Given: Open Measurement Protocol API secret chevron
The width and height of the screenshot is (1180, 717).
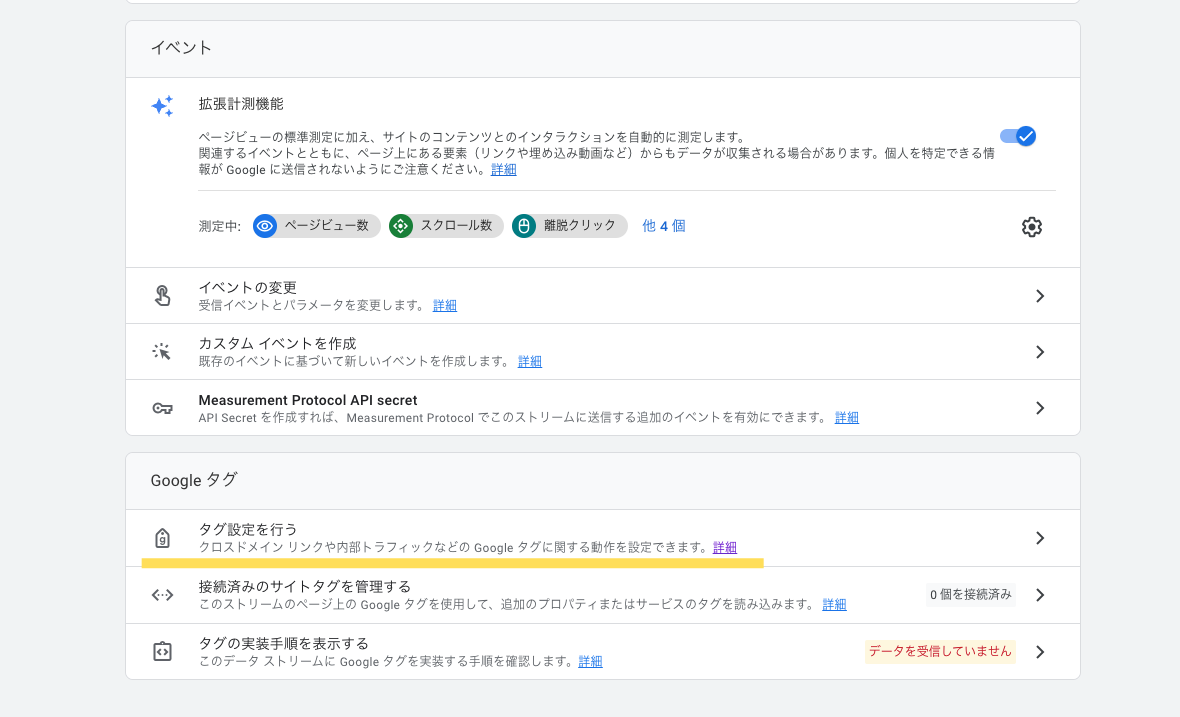Looking at the screenshot, I should coord(1040,408).
